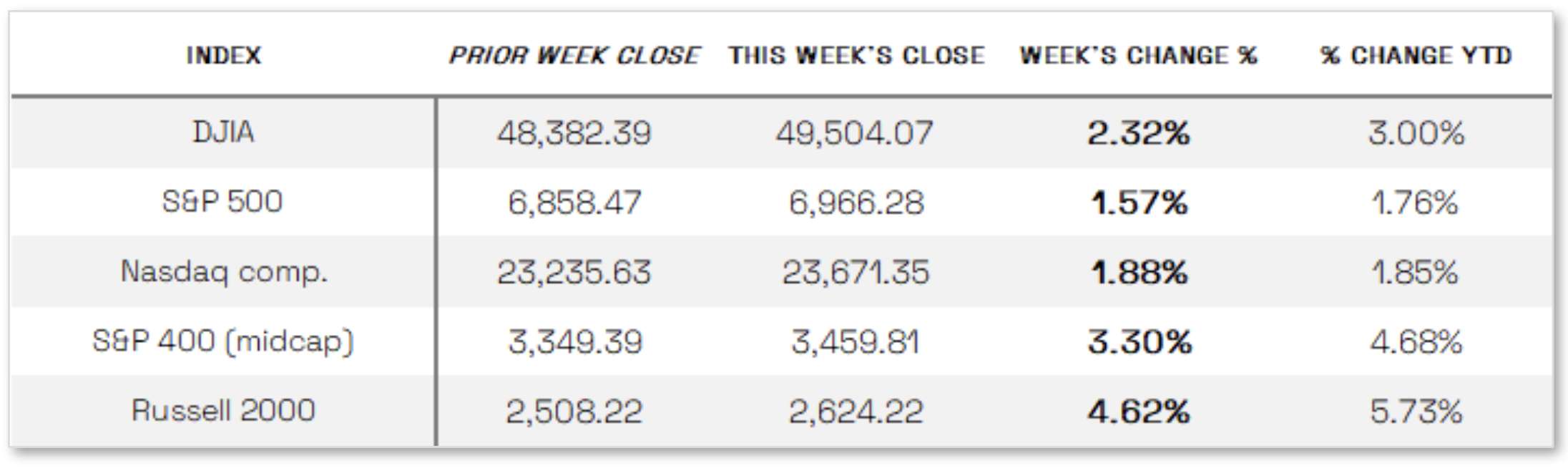
Task: Click S&P 500 YTD change 1.76%
Action: pyautogui.click(x=1414, y=203)
